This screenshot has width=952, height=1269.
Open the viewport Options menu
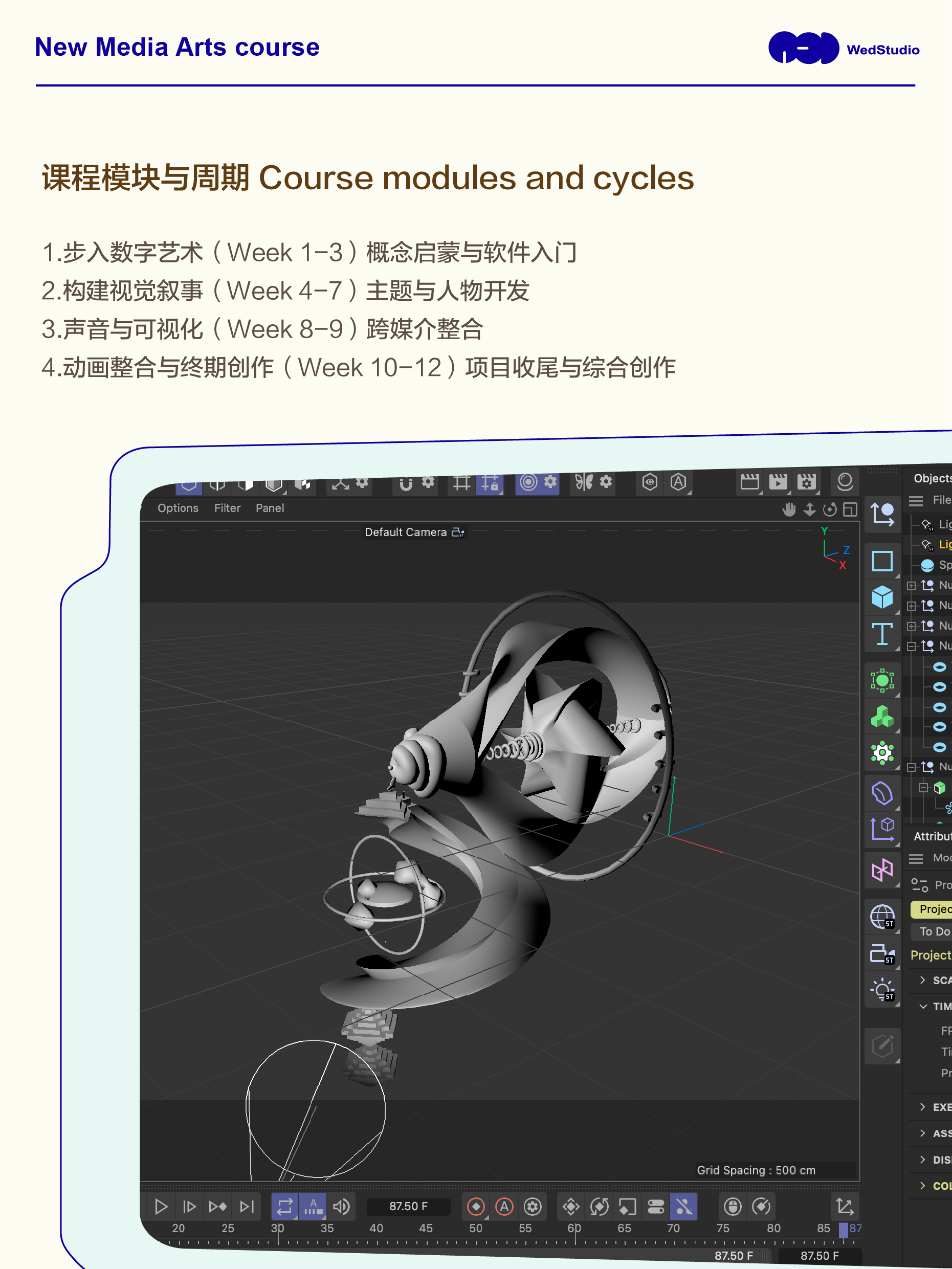point(178,508)
